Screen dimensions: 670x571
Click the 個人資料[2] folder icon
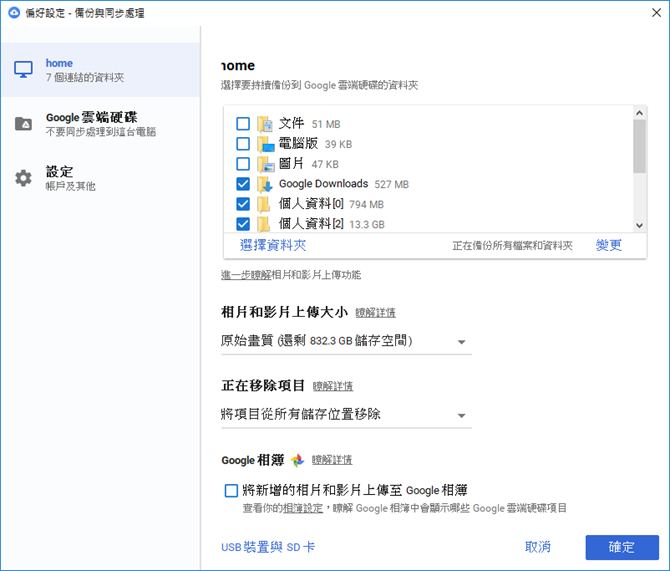coord(264,224)
